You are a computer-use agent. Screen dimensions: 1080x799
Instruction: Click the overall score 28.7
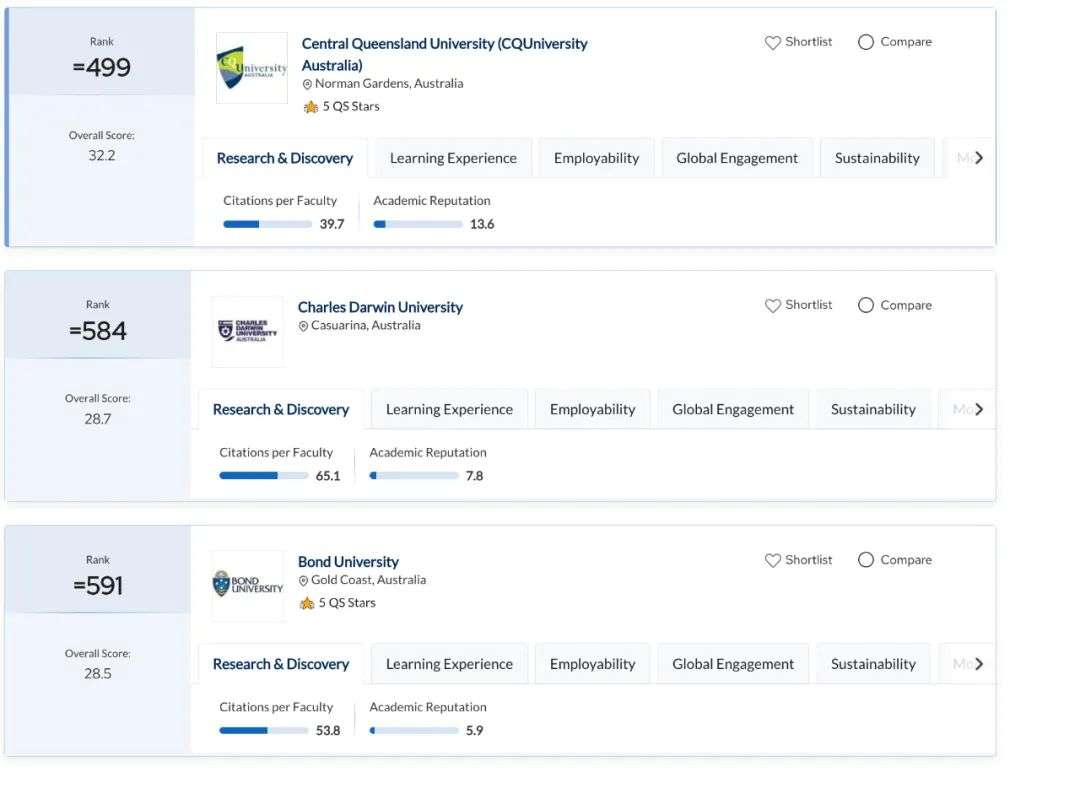98,419
